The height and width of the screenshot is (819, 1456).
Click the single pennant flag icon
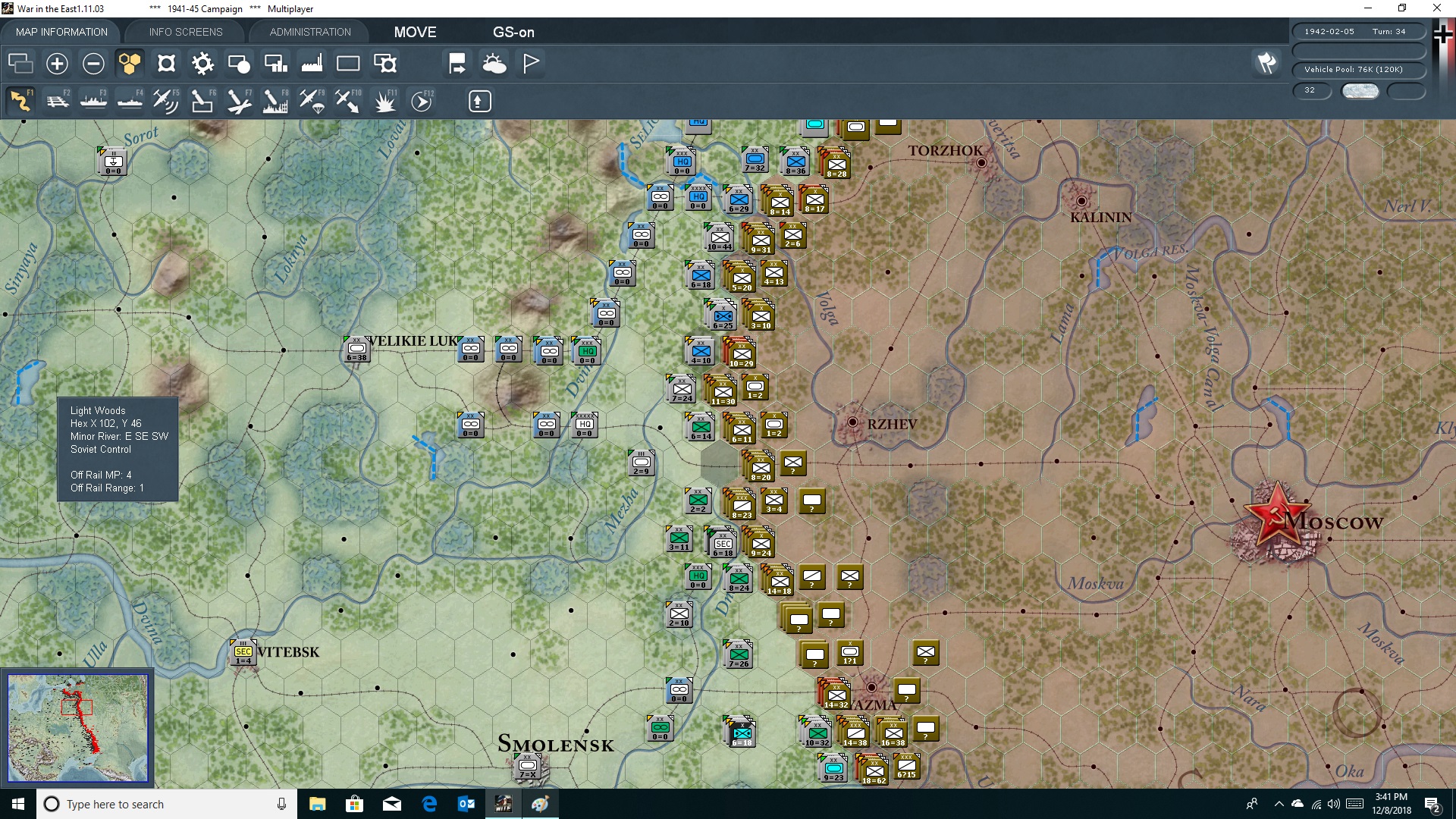531,64
